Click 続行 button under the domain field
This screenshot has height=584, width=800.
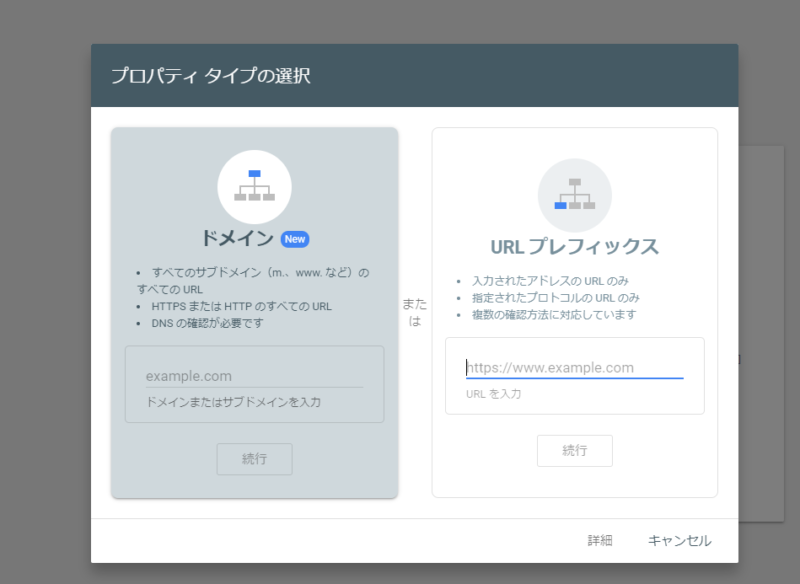point(255,459)
